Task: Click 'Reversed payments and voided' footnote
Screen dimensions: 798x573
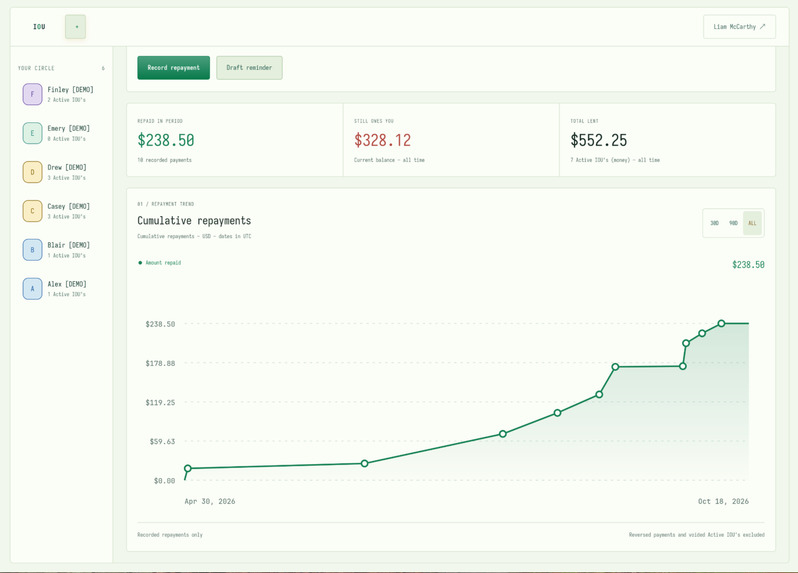Action: 697,535
